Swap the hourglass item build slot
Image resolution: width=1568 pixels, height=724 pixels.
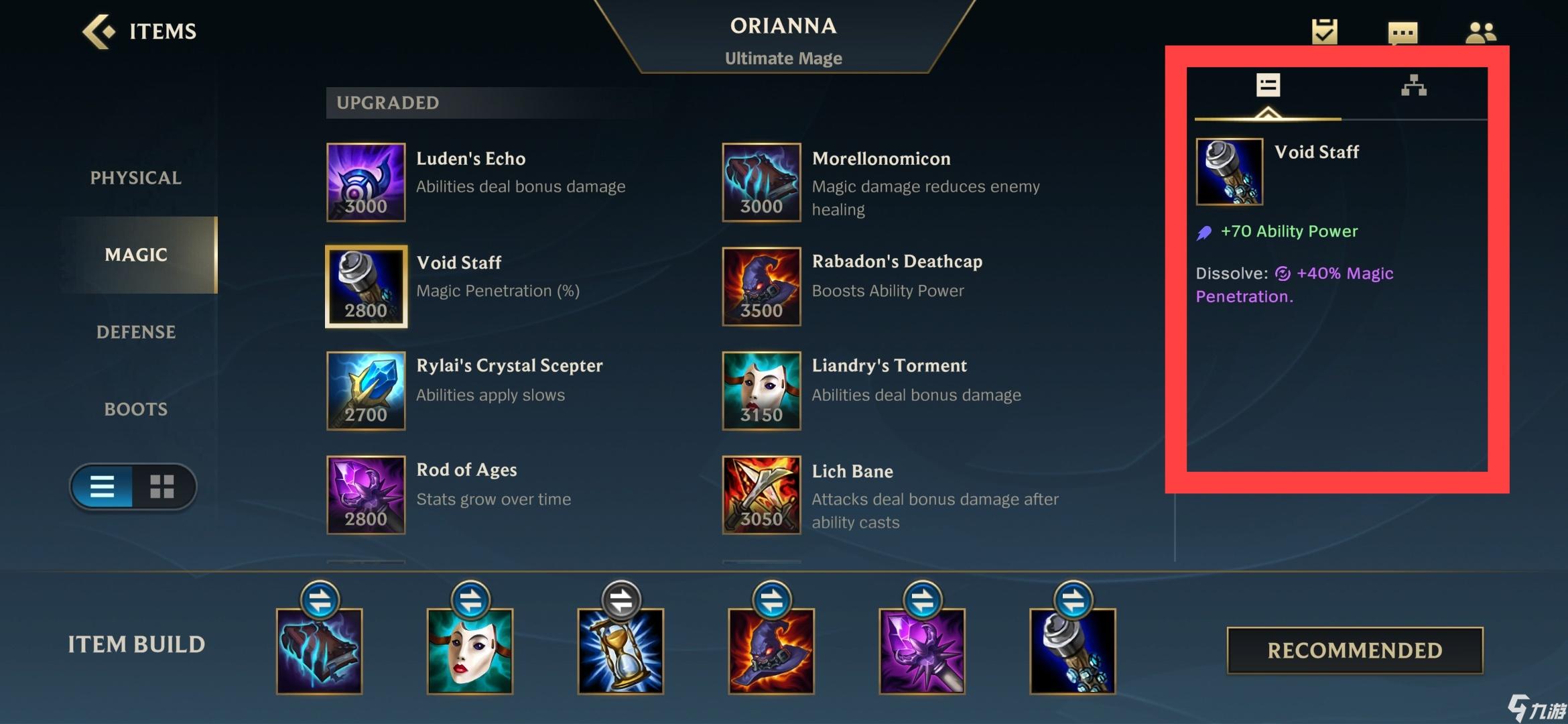click(x=621, y=600)
